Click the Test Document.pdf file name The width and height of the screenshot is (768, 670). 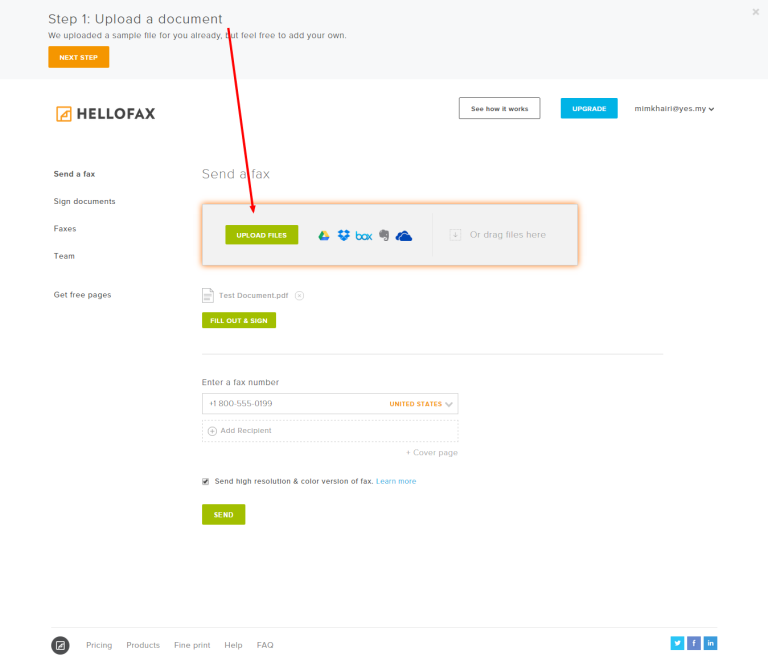(x=253, y=295)
